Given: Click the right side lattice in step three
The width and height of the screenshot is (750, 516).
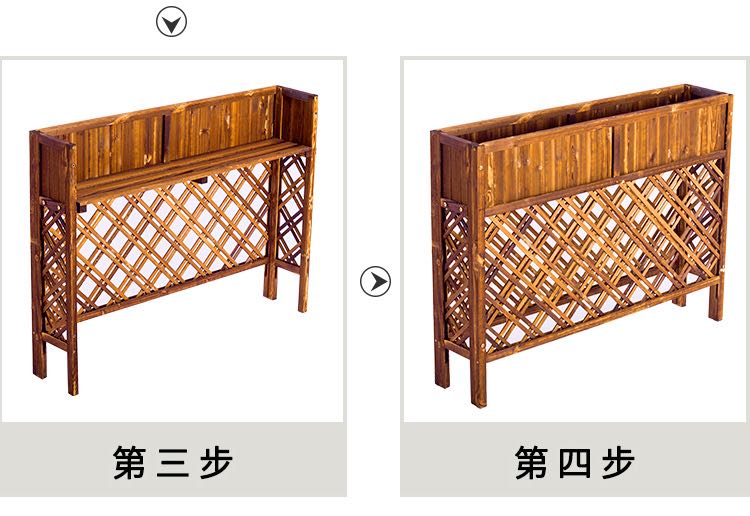Looking at the screenshot, I should (x=292, y=210).
